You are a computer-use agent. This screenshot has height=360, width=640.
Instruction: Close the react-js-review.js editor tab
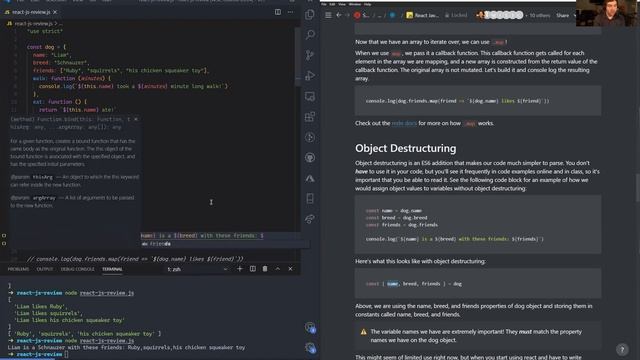pyautogui.click(x=55, y=12)
